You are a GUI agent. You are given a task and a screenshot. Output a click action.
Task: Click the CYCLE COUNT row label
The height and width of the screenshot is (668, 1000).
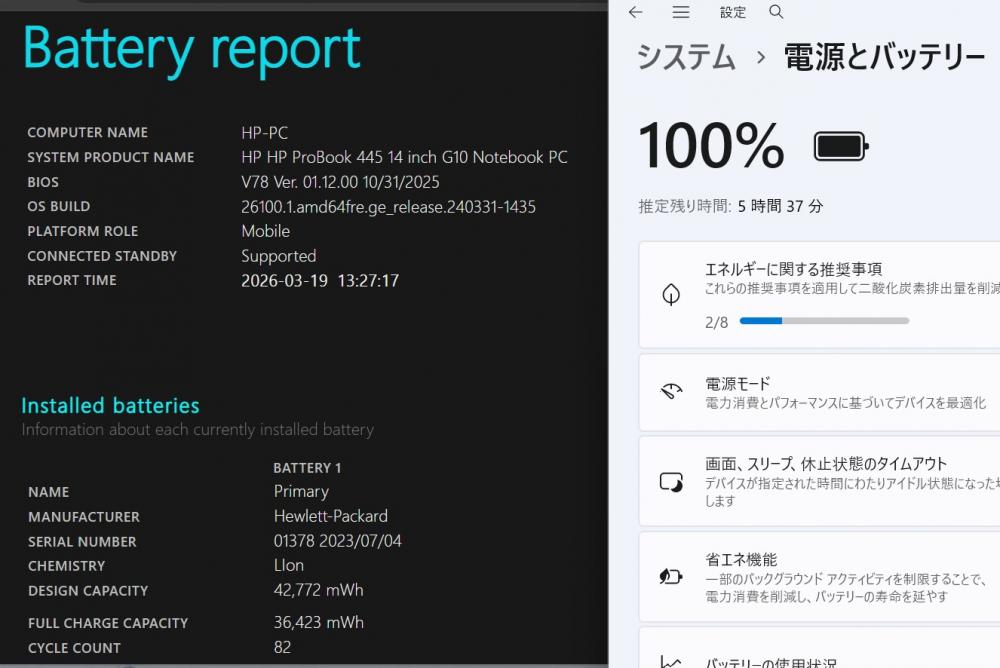(74, 648)
